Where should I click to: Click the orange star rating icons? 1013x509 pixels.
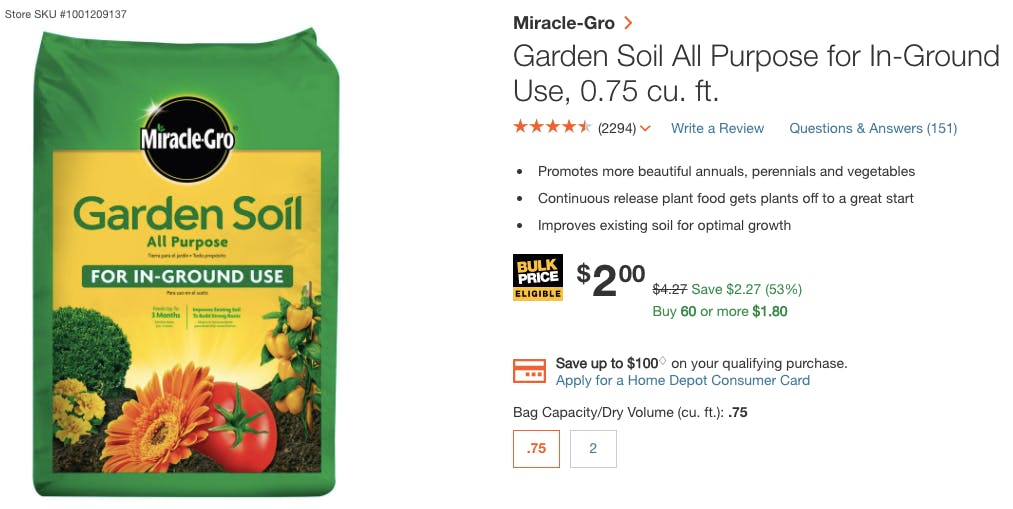point(552,128)
